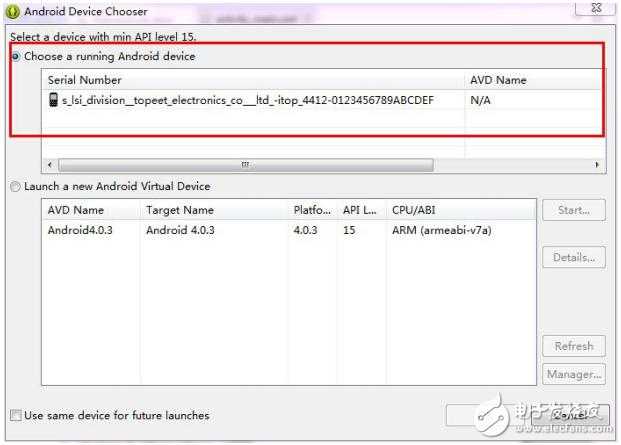Click Platform cell showing 4.0.3
Screen dimensions: 621x445
click(x=305, y=230)
